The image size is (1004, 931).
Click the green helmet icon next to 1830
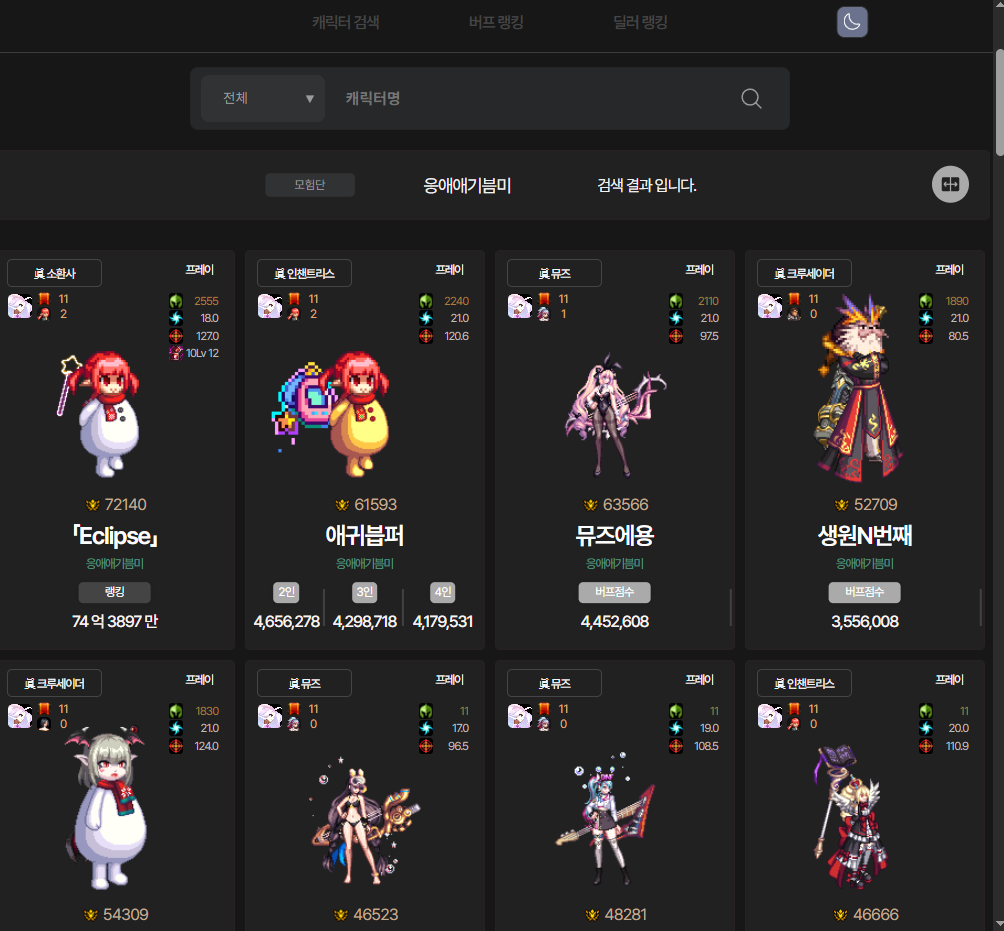[x=176, y=711]
